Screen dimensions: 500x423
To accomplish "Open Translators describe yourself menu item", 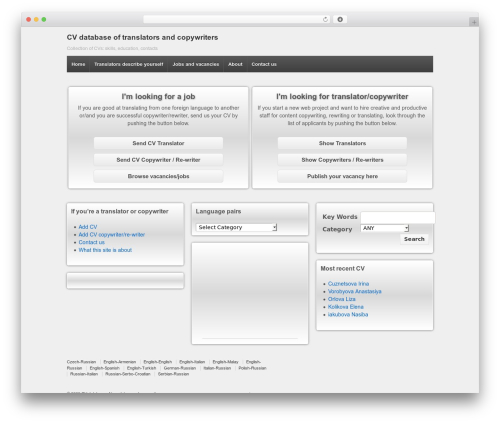I will click(x=129, y=64).
